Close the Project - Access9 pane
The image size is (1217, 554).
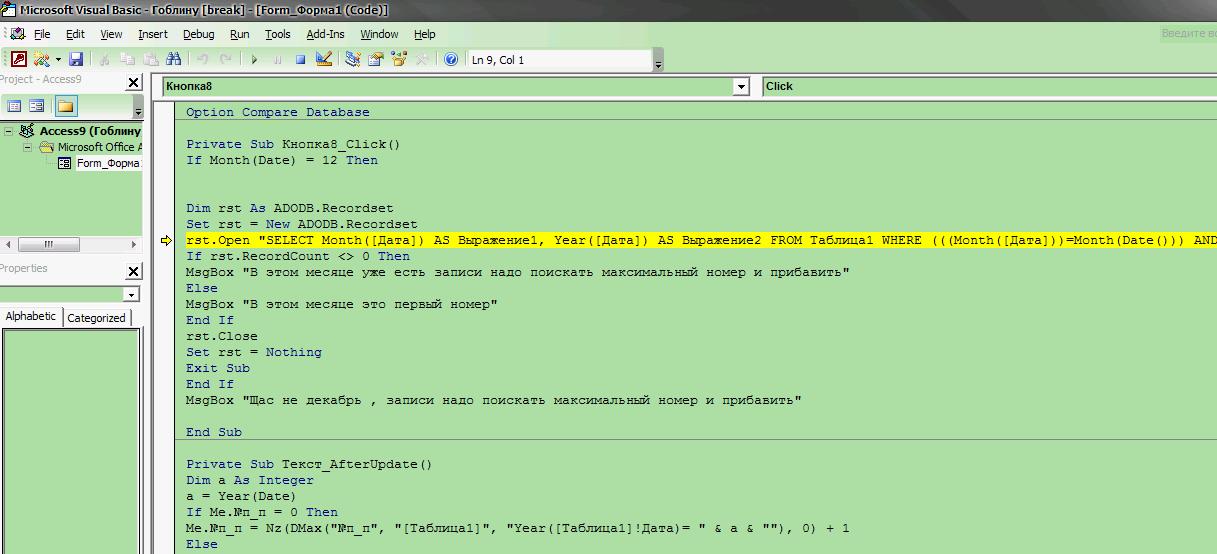coord(134,83)
